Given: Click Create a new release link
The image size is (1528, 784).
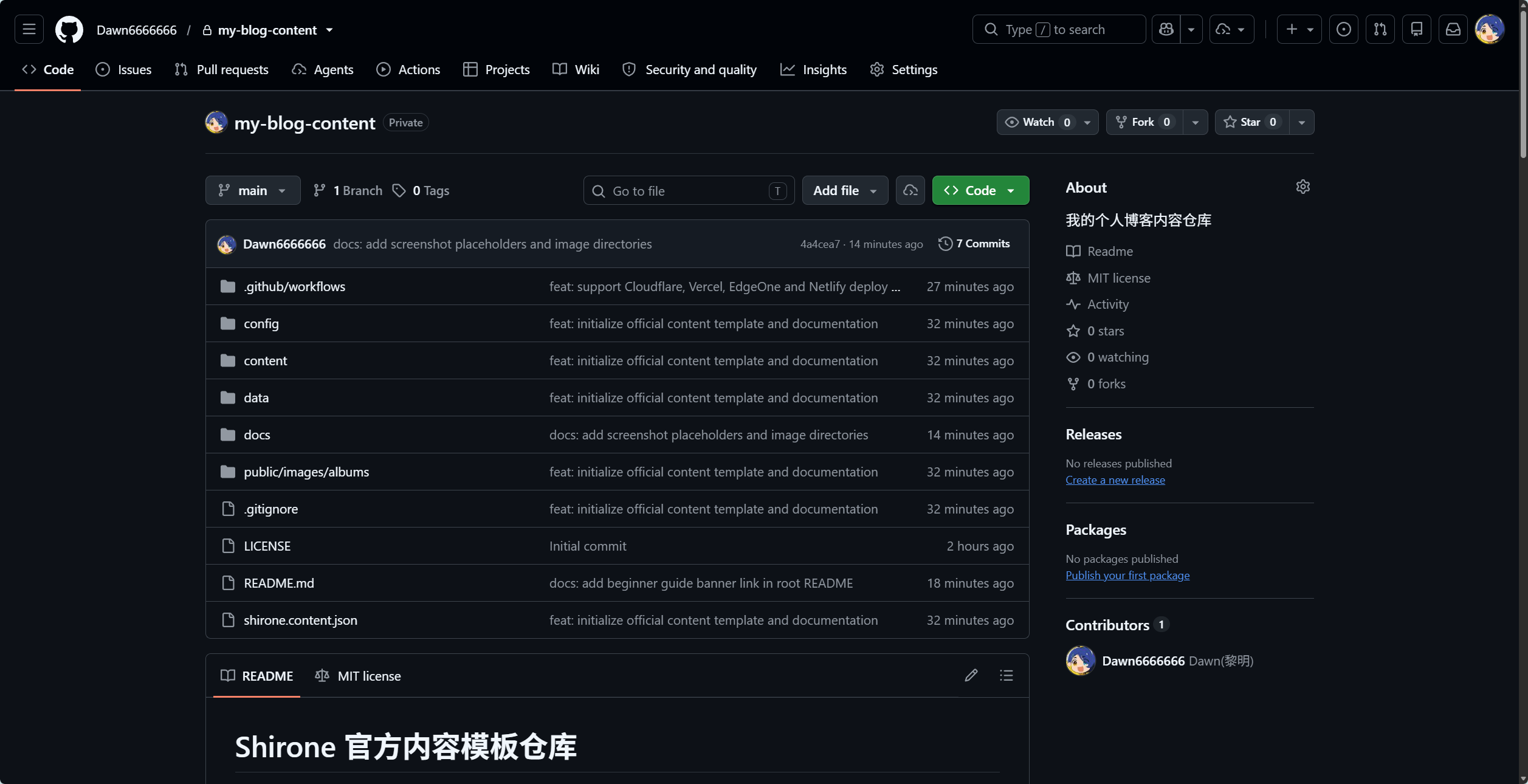Looking at the screenshot, I should 1115,480.
